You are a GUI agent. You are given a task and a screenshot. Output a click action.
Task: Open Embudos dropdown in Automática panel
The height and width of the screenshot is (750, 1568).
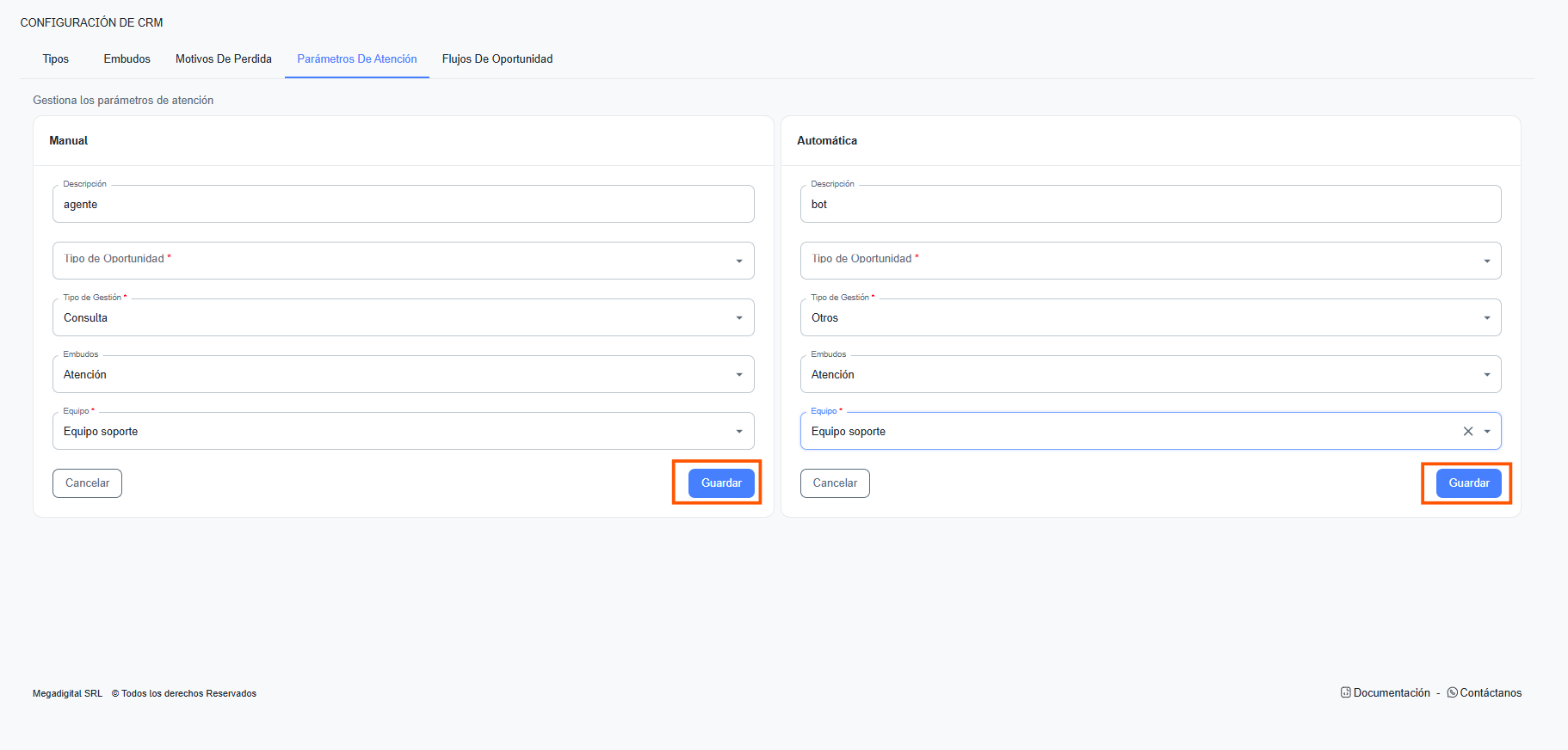pos(1486,375)
